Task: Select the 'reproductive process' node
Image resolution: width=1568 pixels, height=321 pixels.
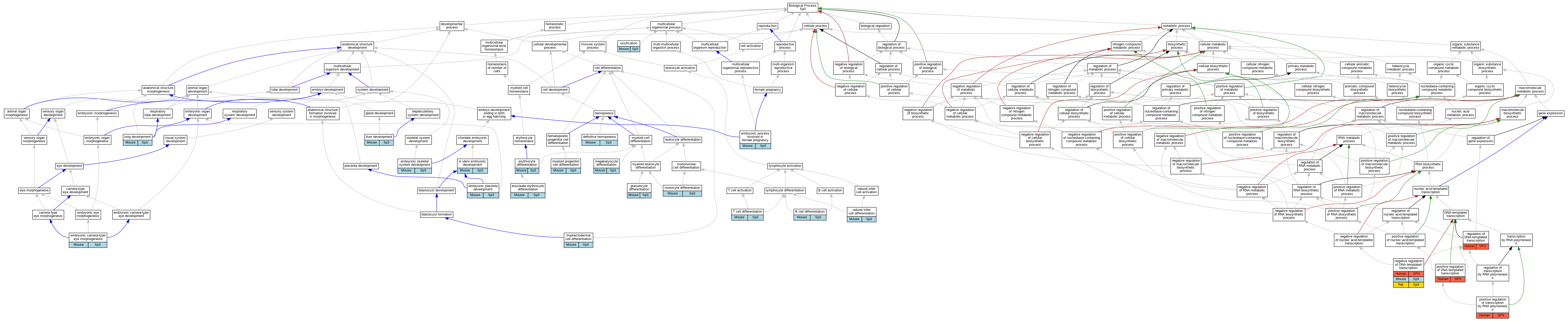Action: point(785,46)
